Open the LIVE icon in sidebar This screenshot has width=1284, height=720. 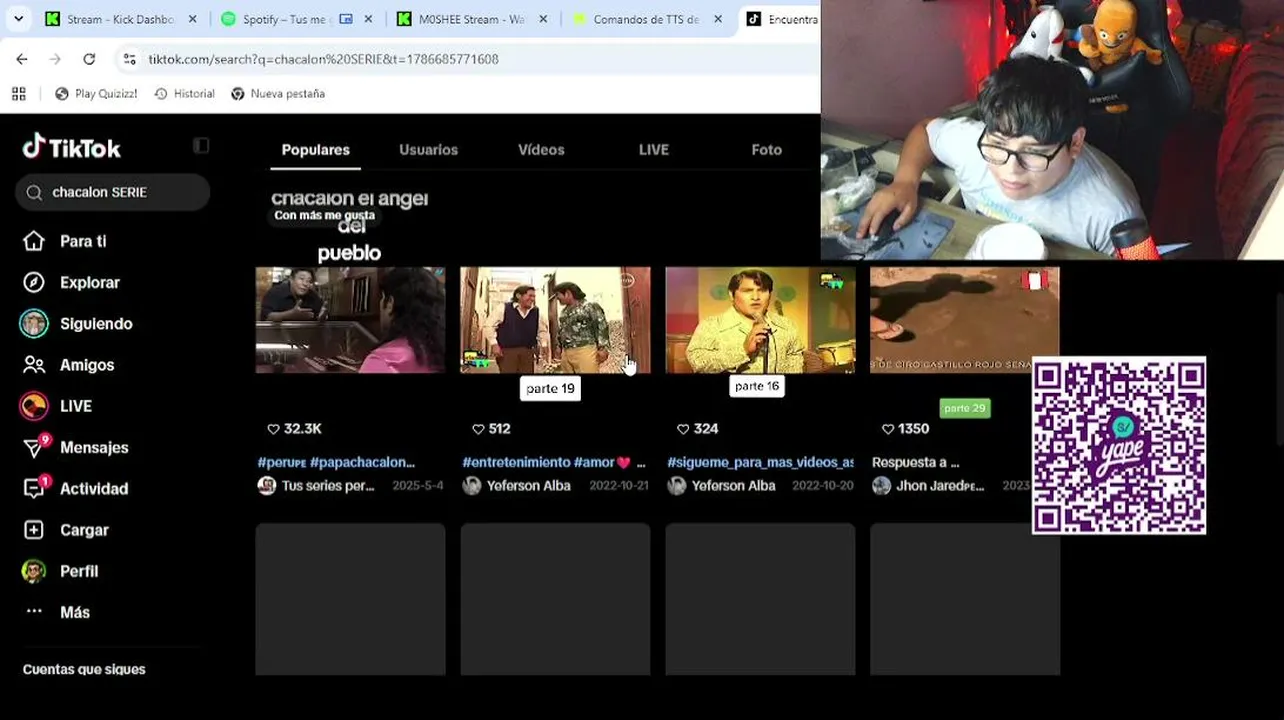tap(34, 406)
